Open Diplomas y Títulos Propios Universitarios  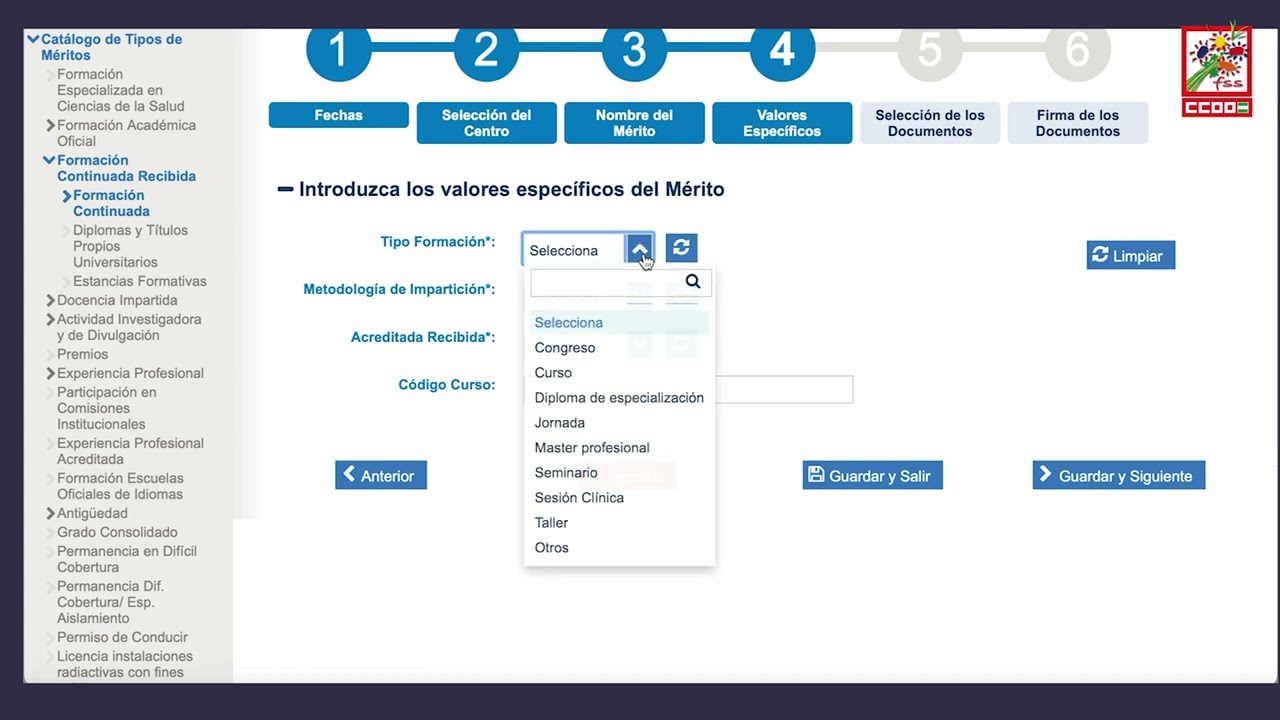pyautogui.click(x=130, y=246)
